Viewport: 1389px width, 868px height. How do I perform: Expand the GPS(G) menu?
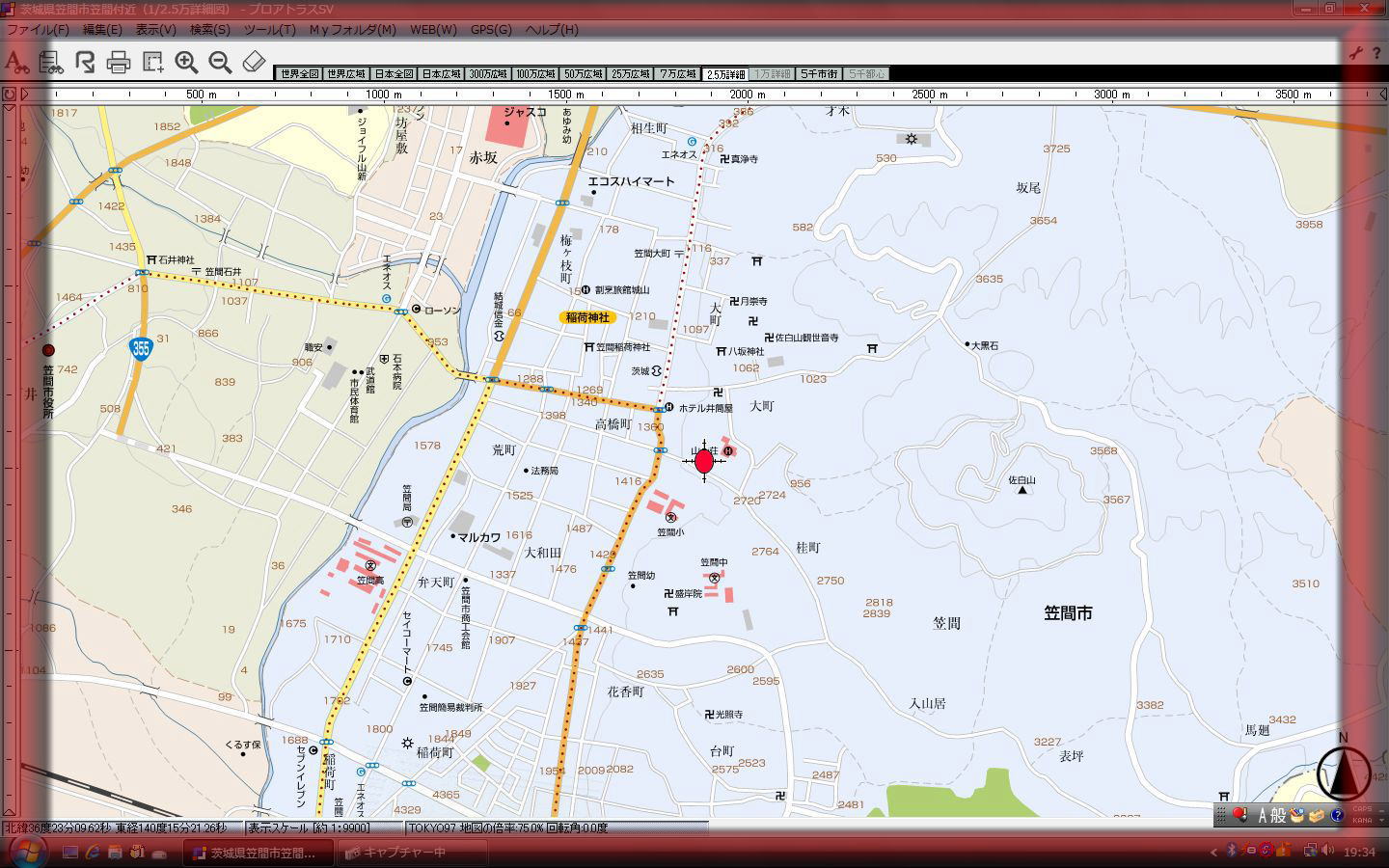[x=491, y=30]
